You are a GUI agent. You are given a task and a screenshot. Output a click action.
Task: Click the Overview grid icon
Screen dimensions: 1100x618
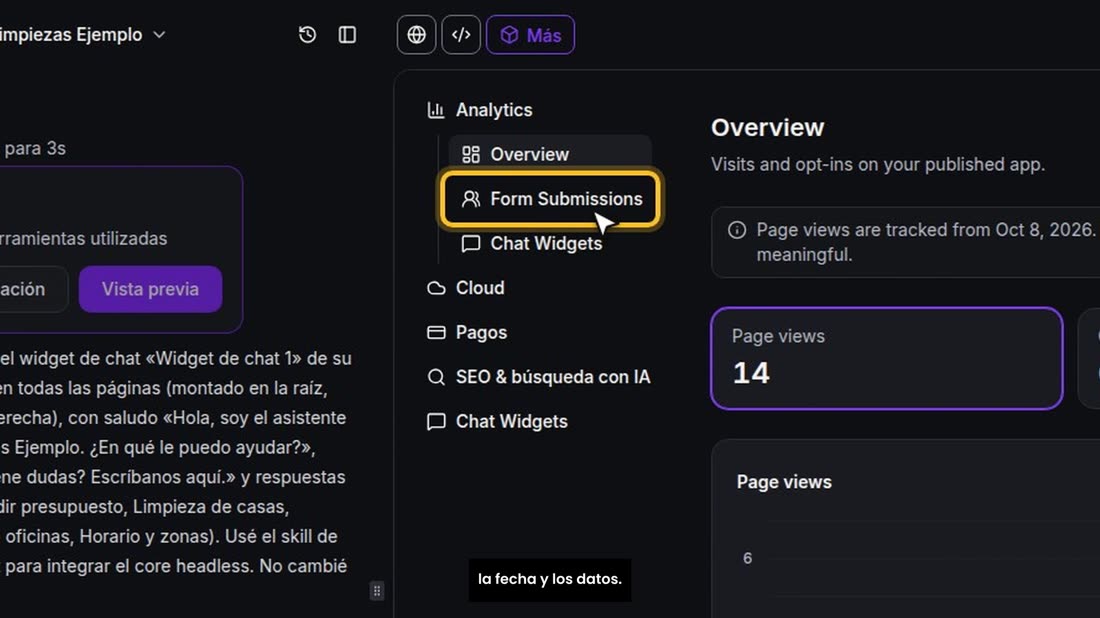[x=471, y=154]
